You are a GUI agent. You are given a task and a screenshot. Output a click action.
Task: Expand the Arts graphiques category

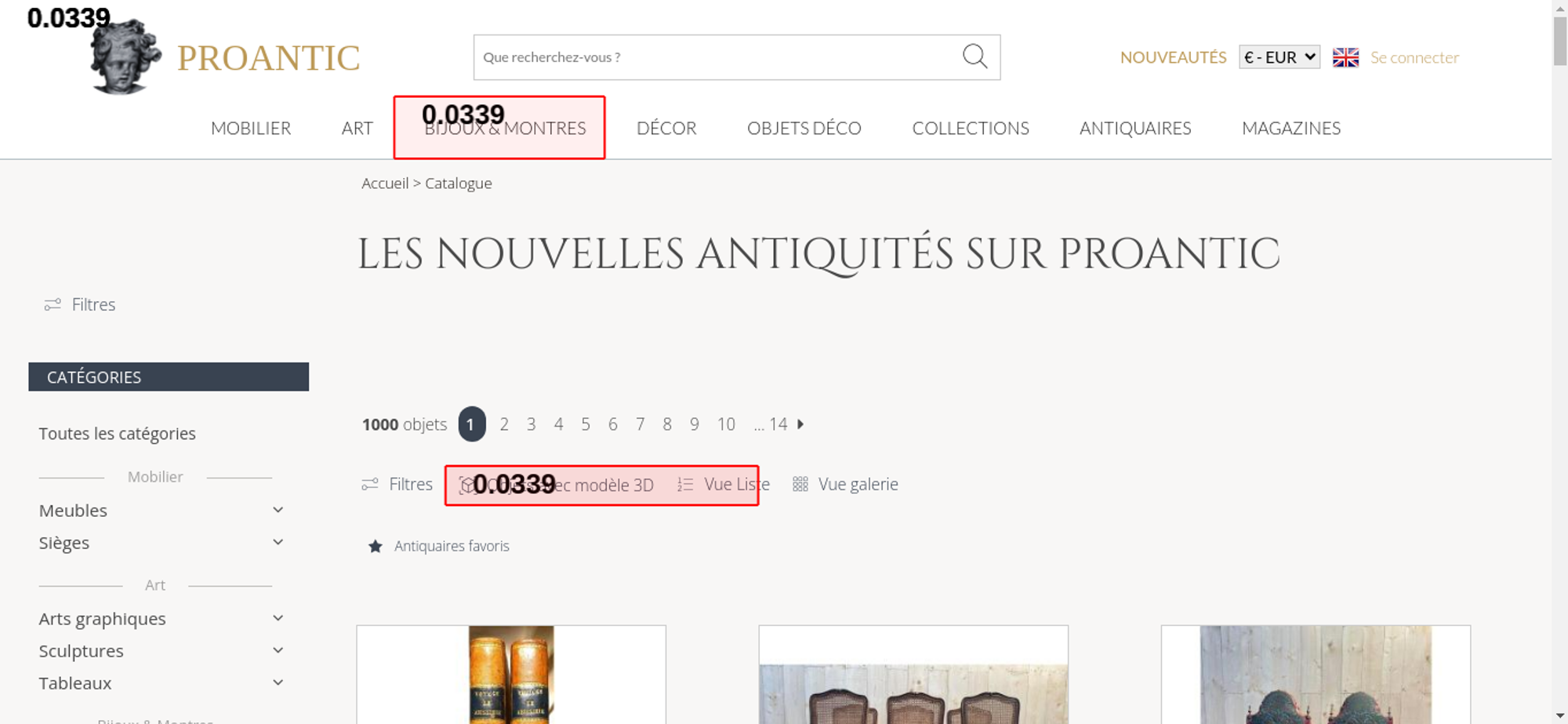278,619
